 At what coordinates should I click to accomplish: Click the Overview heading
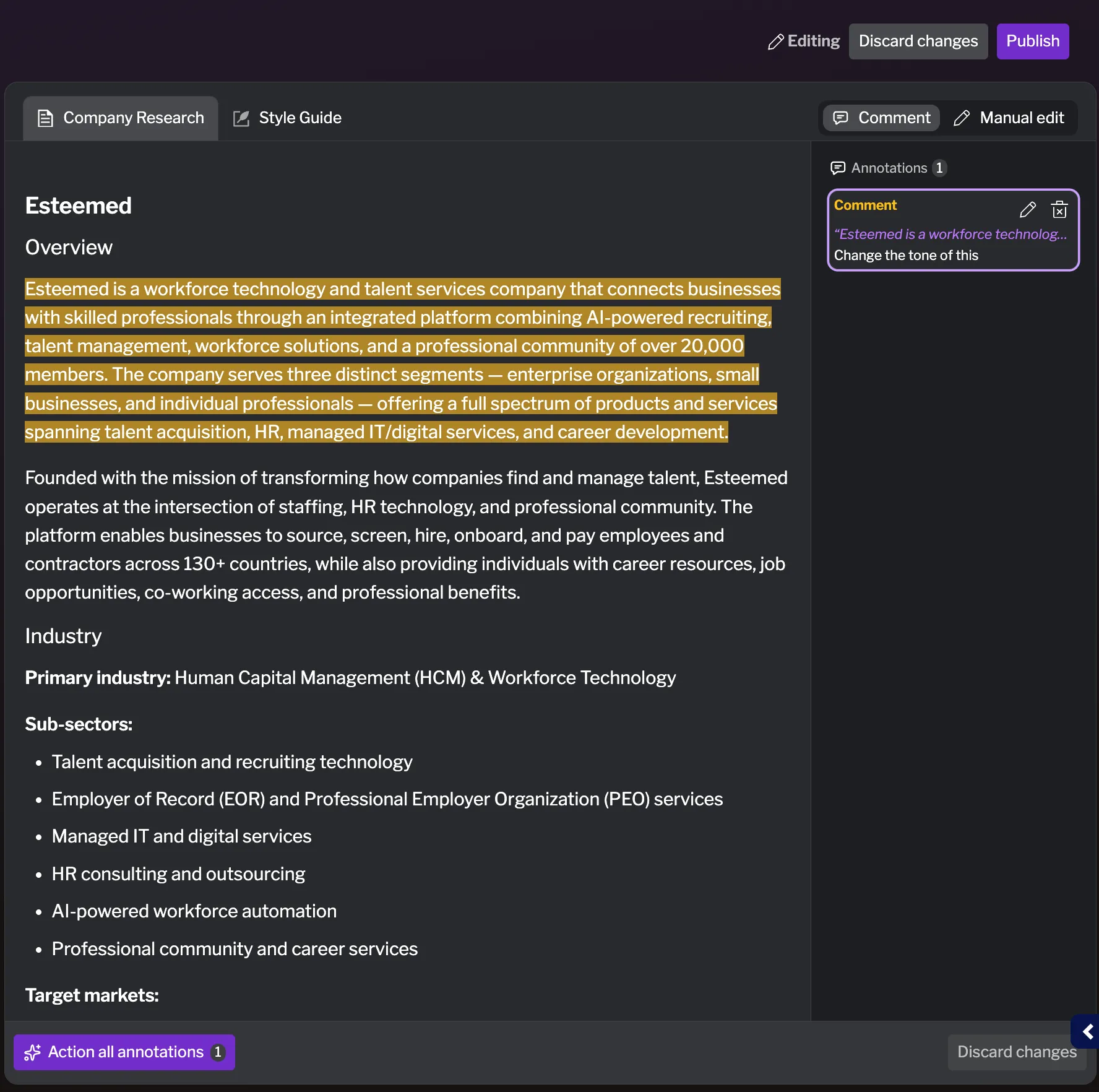coord(69,247)
